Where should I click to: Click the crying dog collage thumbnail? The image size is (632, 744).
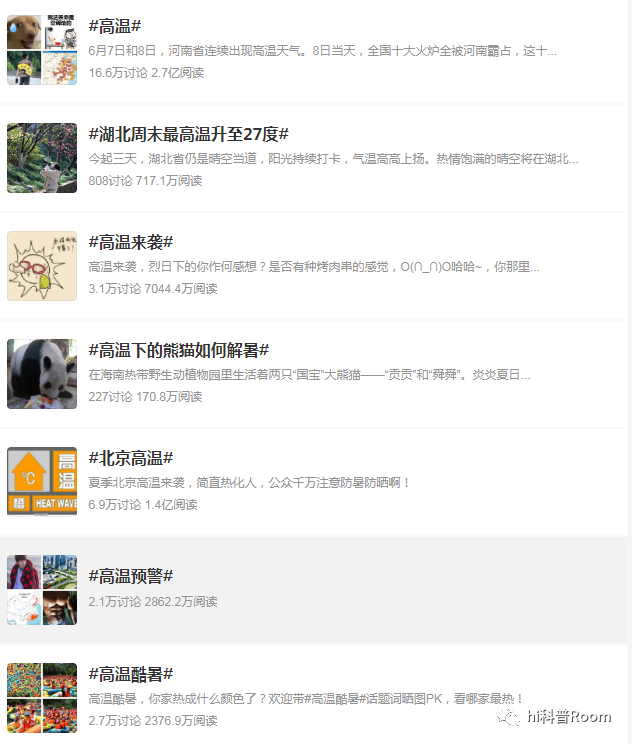click(x=42, y=50)
